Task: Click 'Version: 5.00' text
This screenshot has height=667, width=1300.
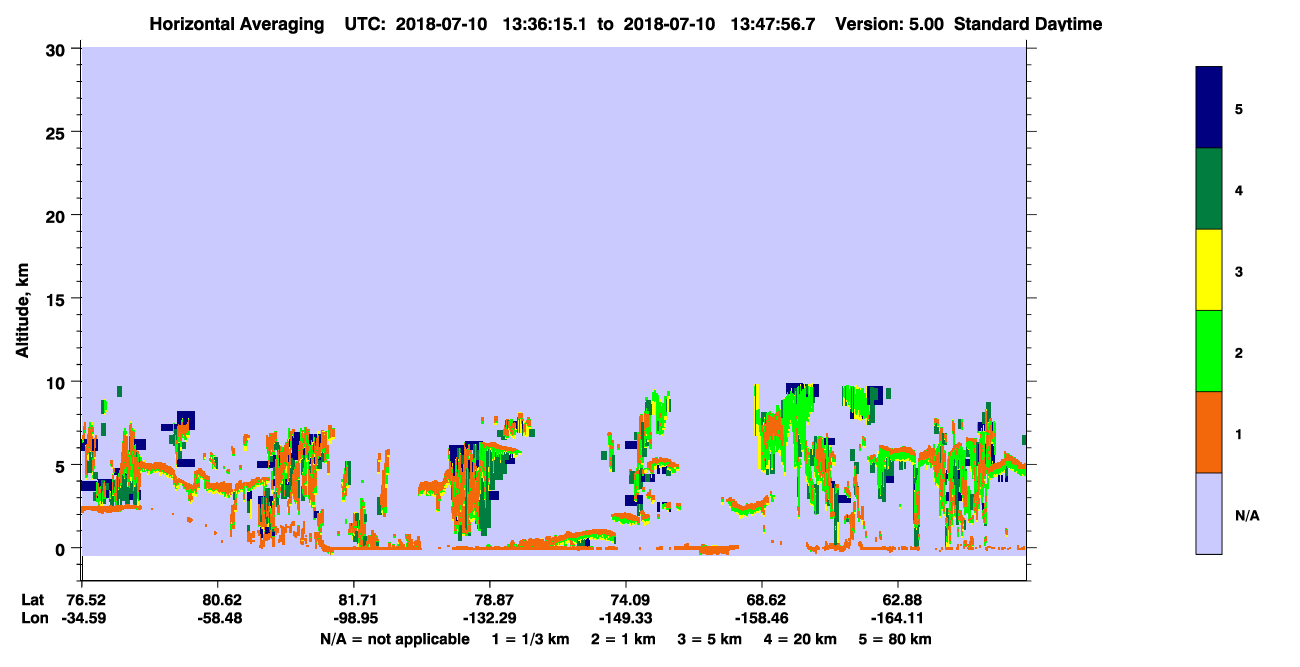Action: pyautogui.click(x=888, y=23)
